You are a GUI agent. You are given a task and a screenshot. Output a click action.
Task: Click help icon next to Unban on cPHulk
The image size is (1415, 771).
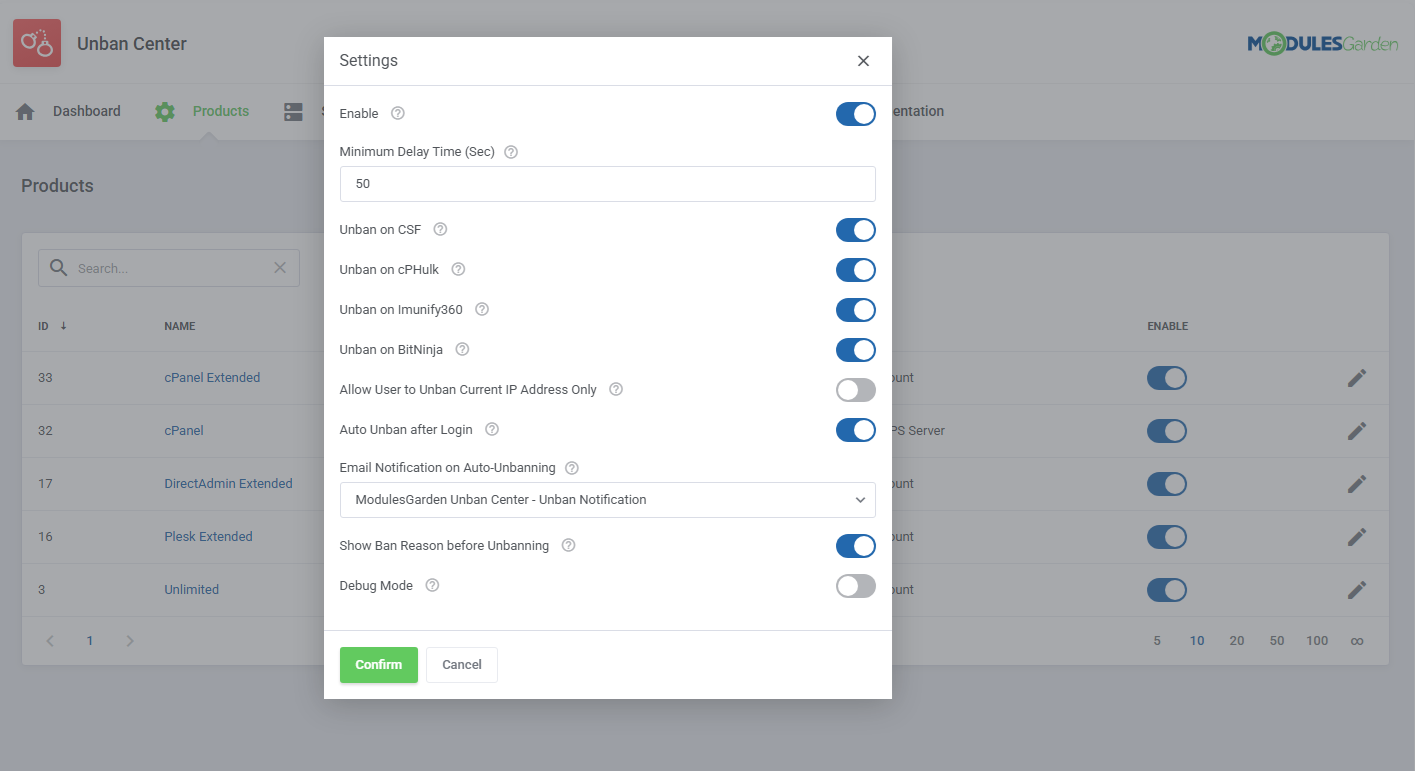click(458, 270)
